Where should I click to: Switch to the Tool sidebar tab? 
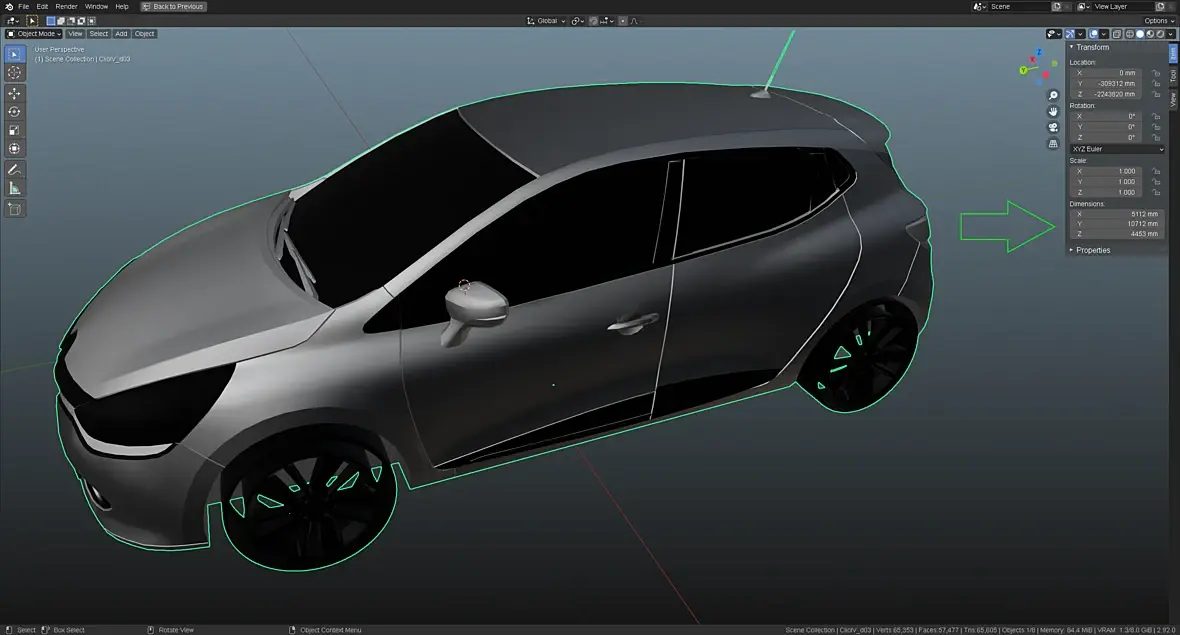(x=1173, y=76)
